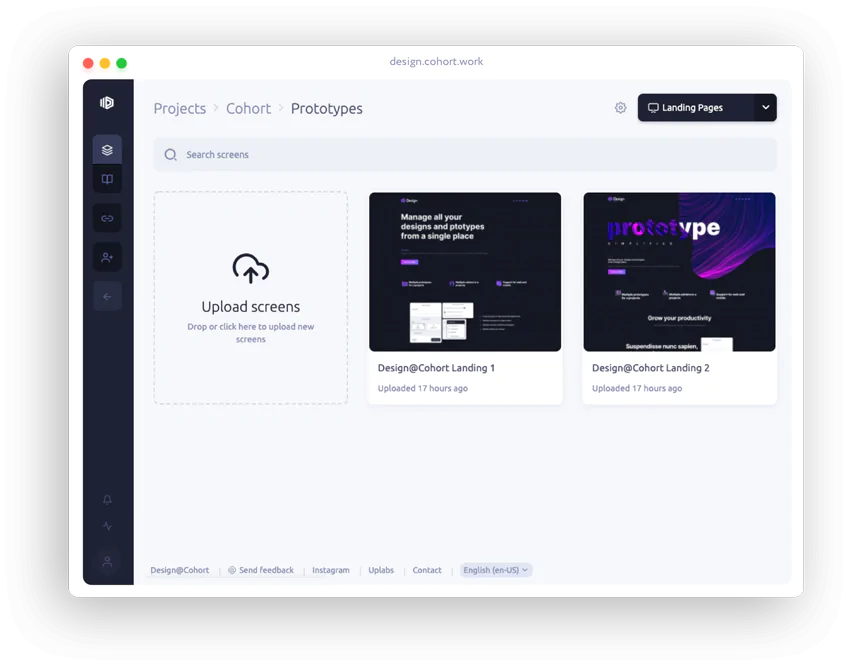850x666 pixels.
Task: Open the English (en-US) language dropdown
Action: coord(496,570)
